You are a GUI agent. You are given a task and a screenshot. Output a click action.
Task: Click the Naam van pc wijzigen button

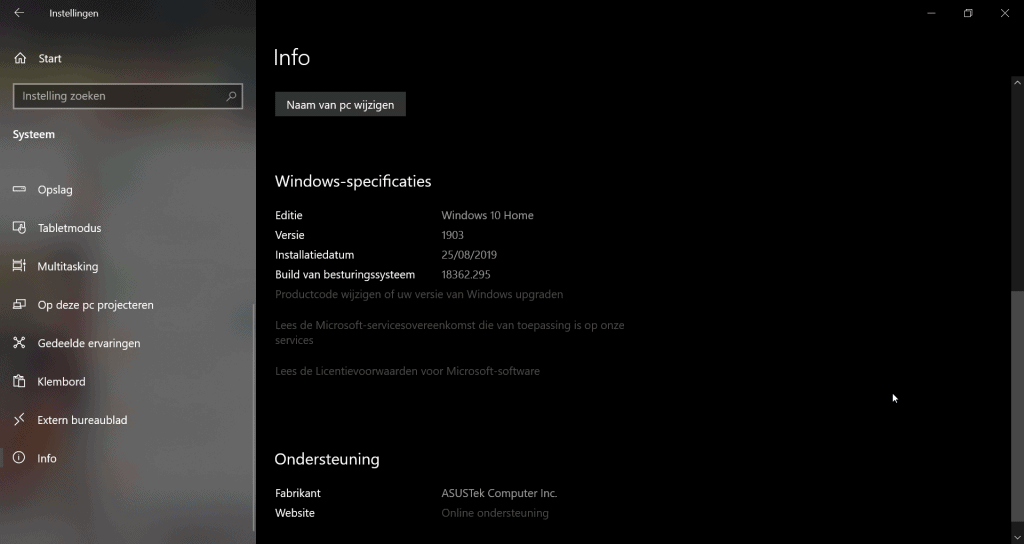click(340, 104)
